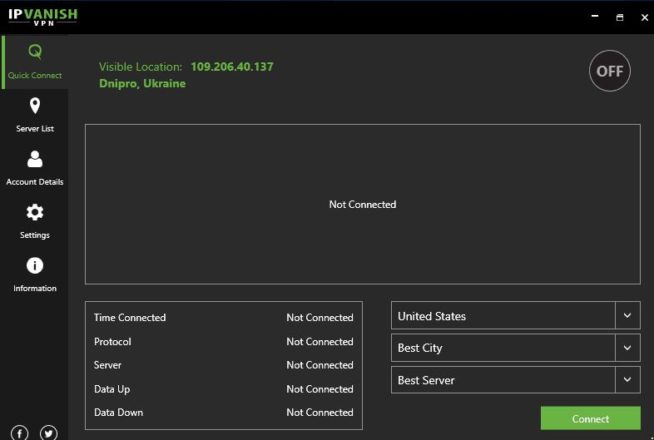Click the IP address 109.206.40.137
Viewport: 654px width, 440px height.
[232, 67]
